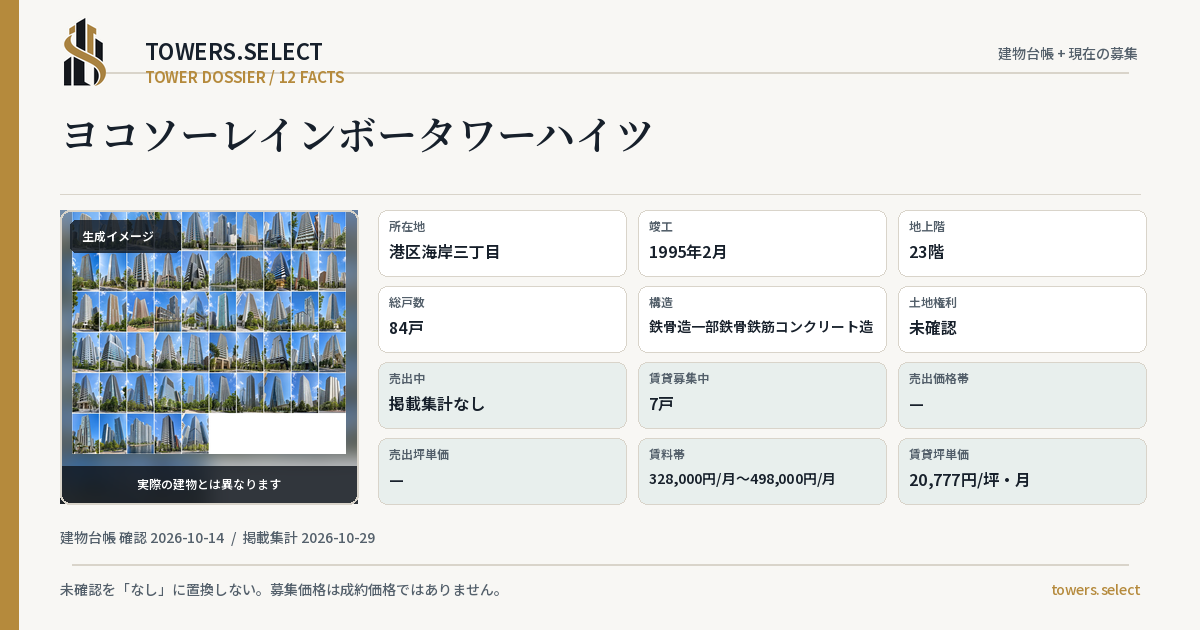Select the 賃貸坪単価 20,777円/坪・月 card

click(x=1022, y=471)
